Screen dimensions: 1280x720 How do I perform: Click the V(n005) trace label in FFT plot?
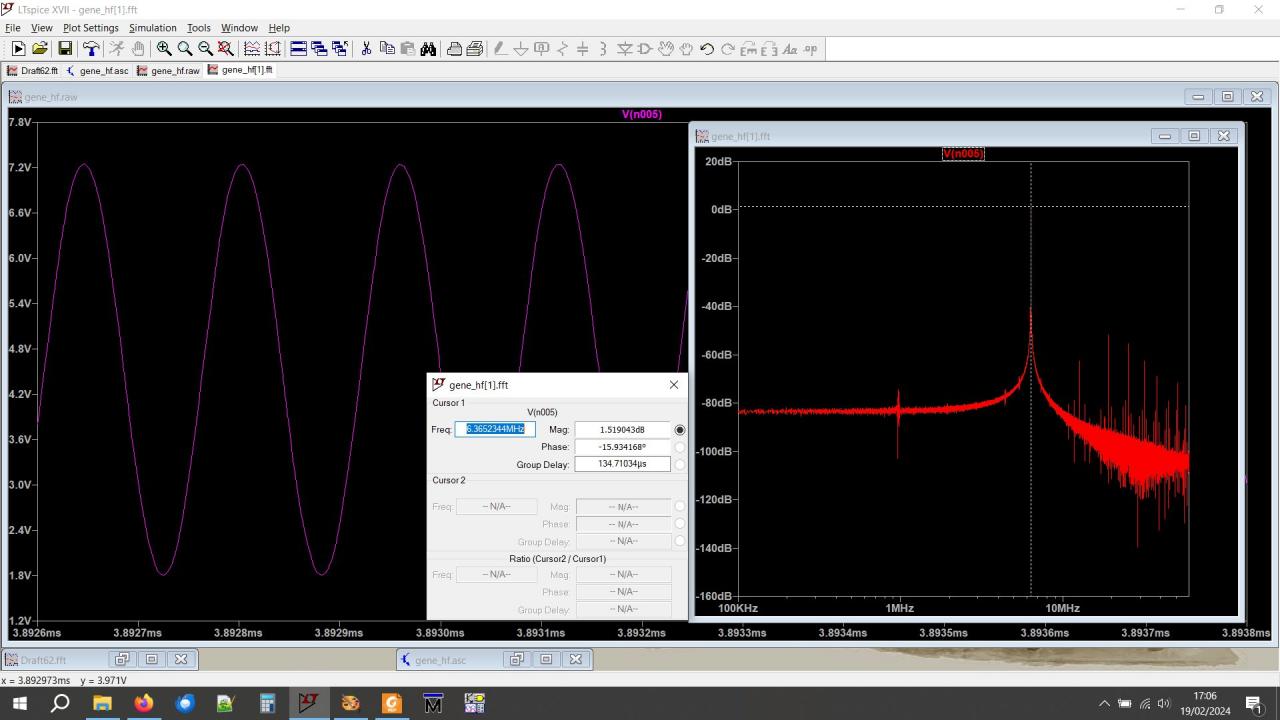963,154
